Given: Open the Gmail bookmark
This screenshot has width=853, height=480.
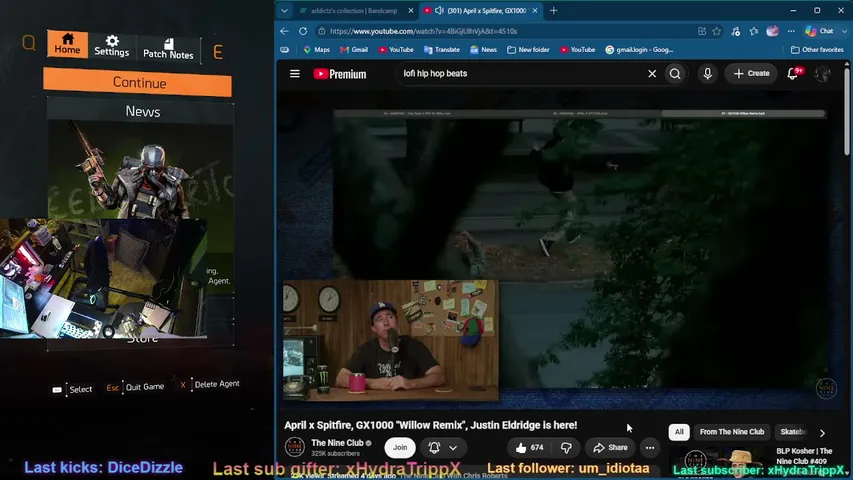Looking at the screenshot, I should click(x=354, y=50).
